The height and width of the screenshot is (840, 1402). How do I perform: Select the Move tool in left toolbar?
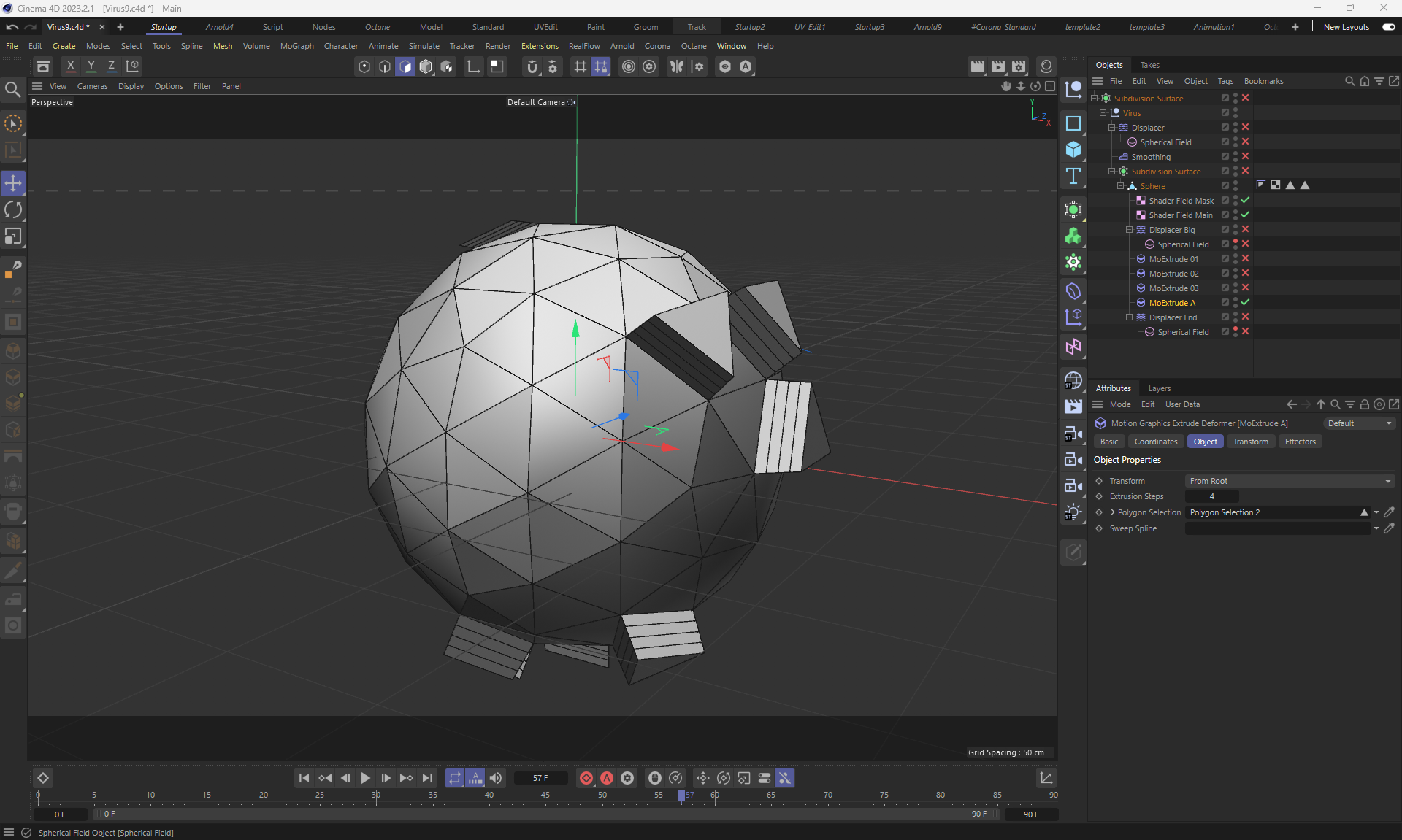point(13,183)
